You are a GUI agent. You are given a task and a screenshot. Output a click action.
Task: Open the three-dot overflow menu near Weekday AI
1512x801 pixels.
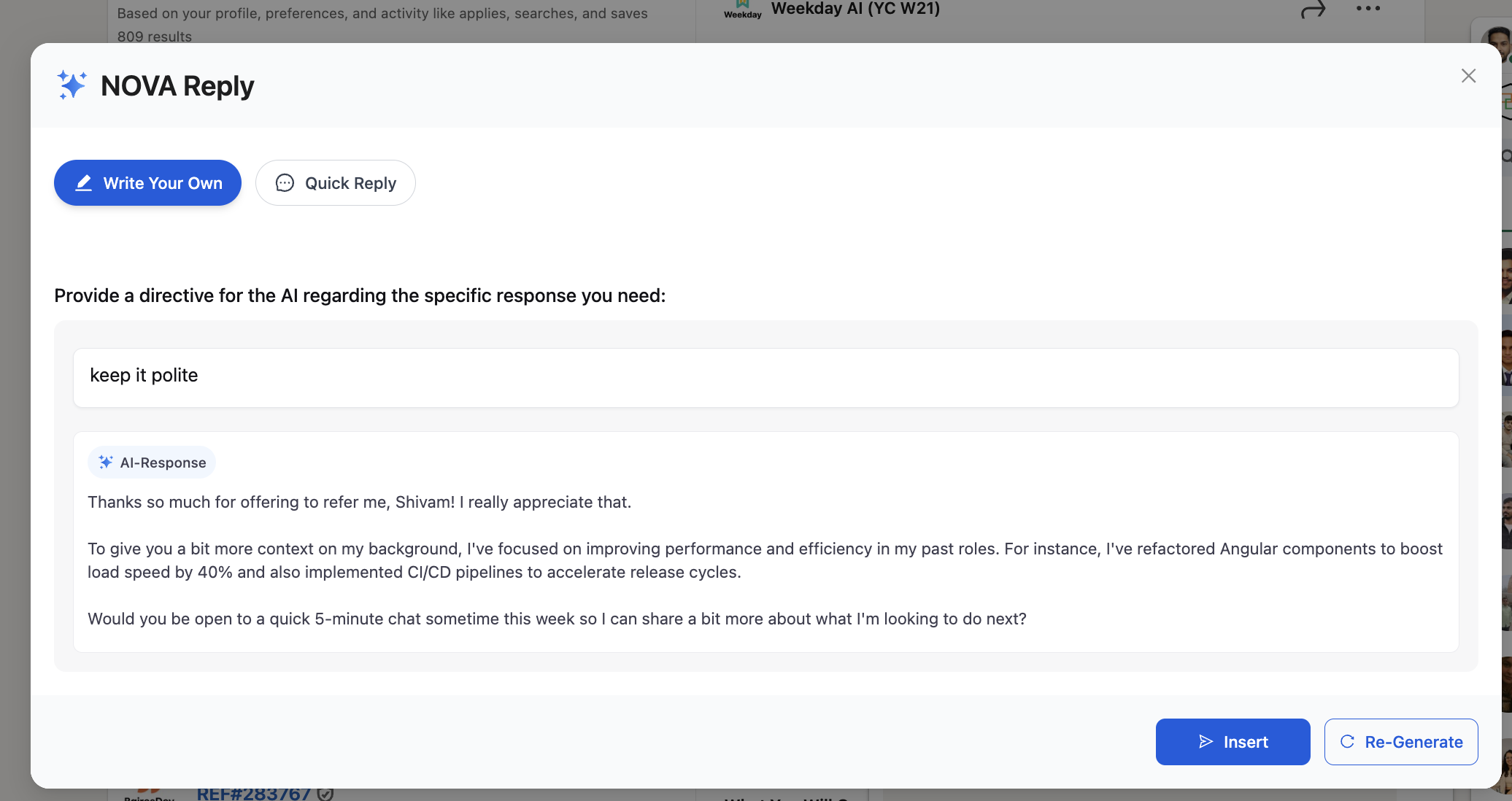pos(1368,9)
